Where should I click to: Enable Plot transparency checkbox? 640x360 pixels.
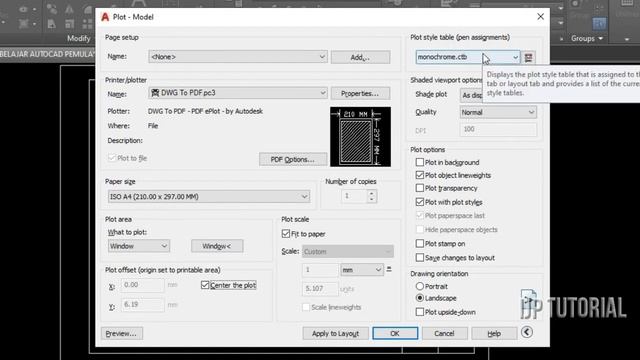[x=420, y=188]
